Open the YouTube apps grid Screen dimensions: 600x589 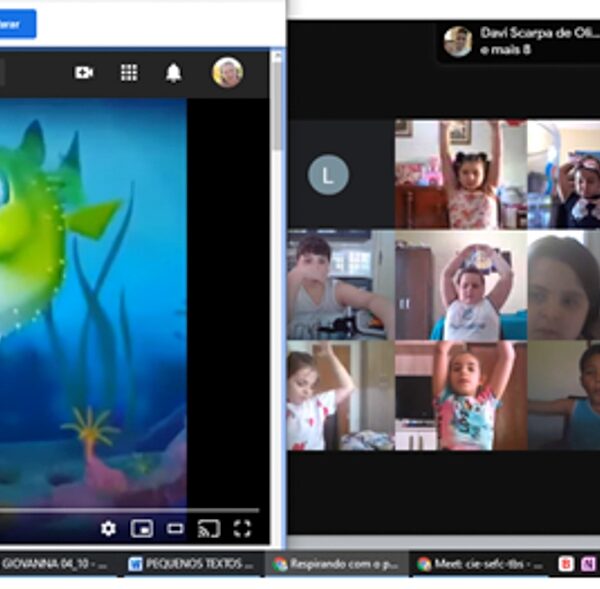click(129, 73)
